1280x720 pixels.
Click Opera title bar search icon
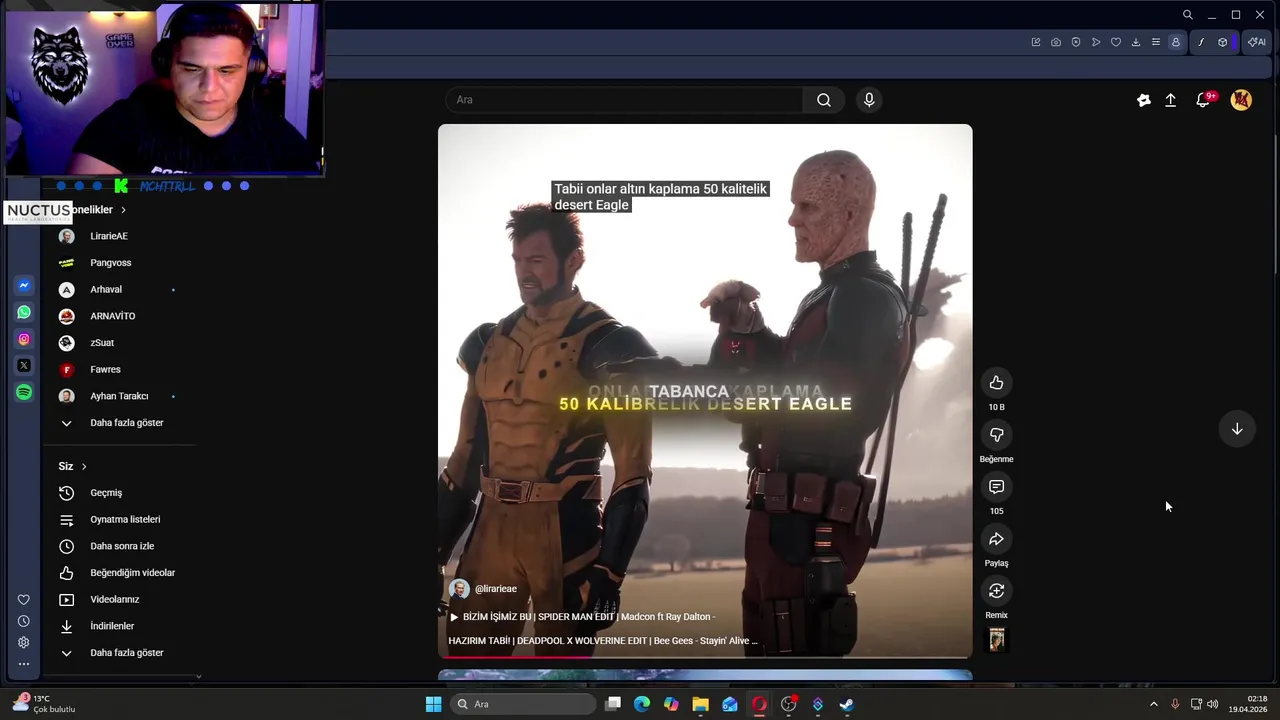(x=1187, y=15)
